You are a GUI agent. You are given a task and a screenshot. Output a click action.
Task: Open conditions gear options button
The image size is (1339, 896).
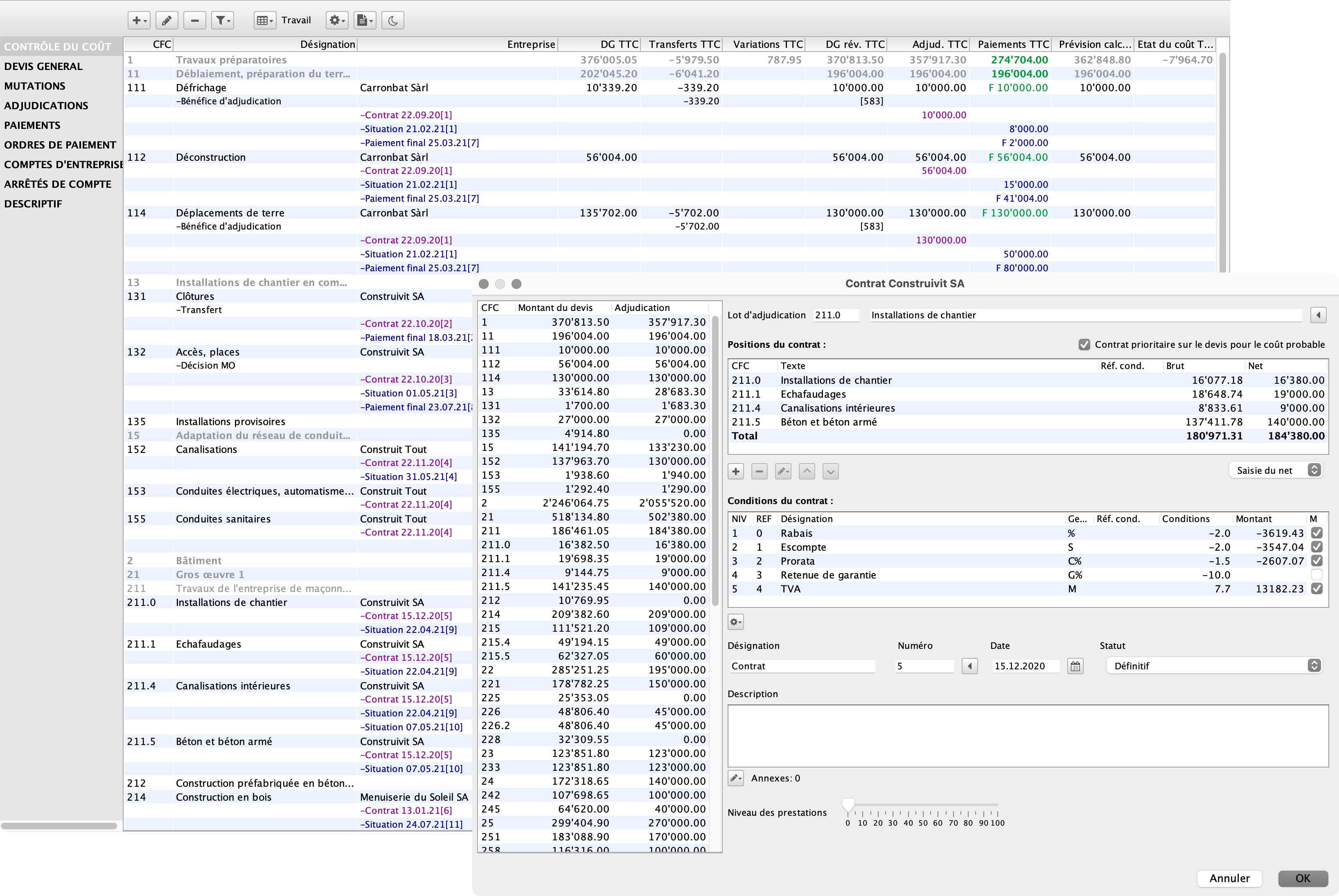[735, 622]
